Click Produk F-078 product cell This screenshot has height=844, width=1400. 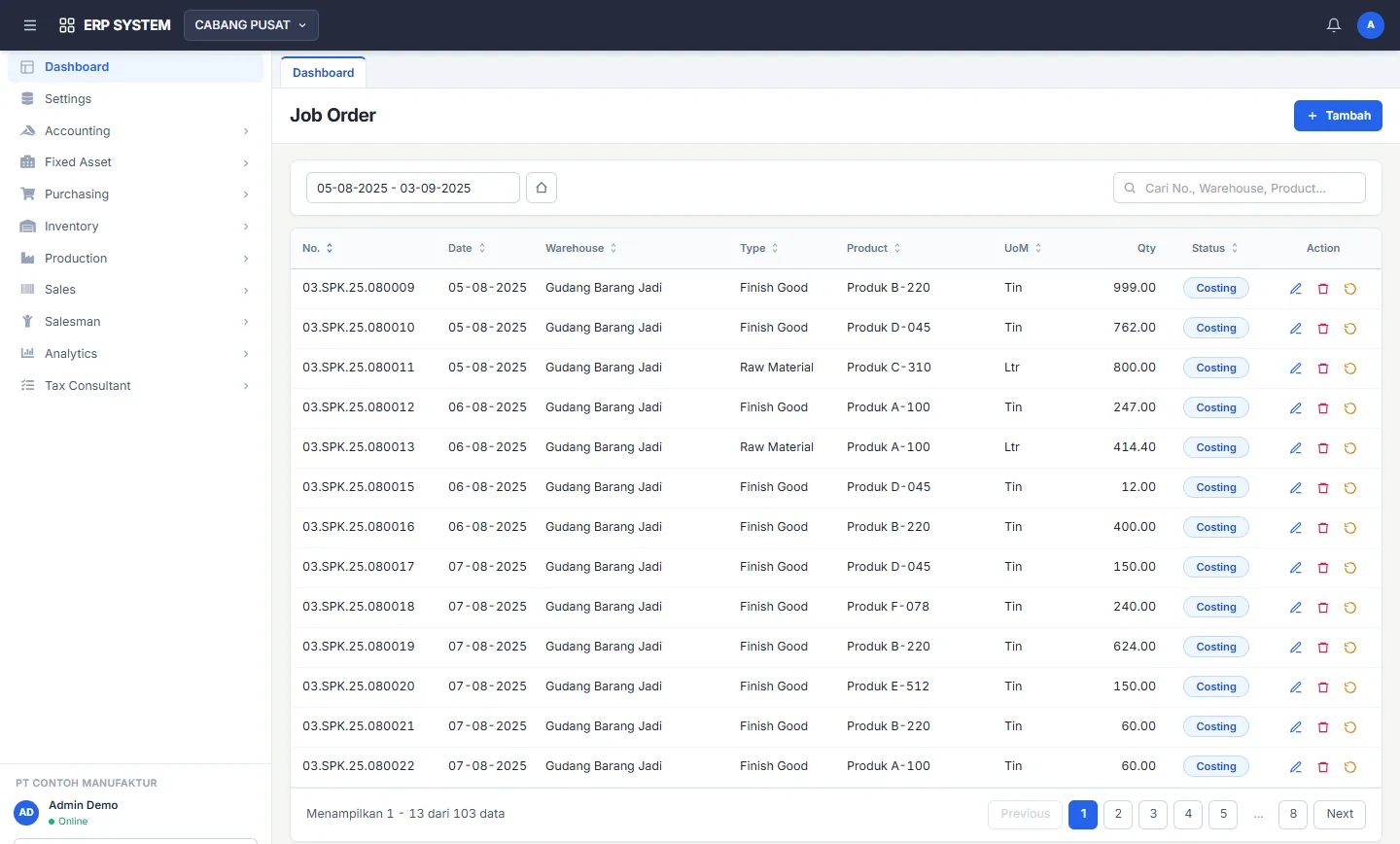888,607
